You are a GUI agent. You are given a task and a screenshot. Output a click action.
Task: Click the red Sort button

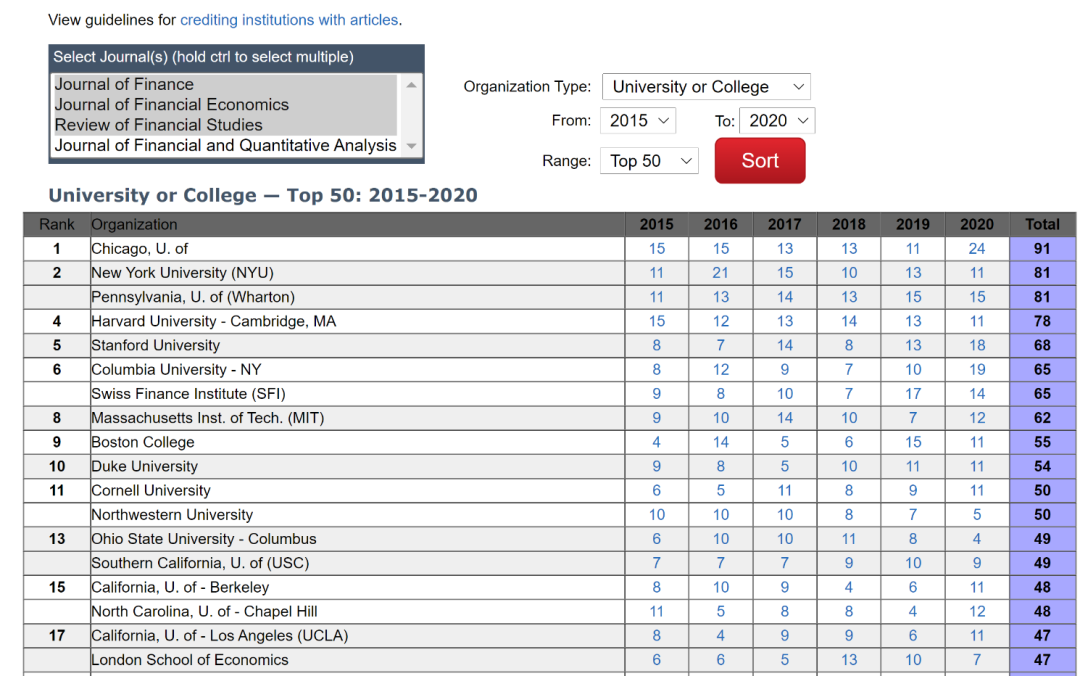pos(760,161)
